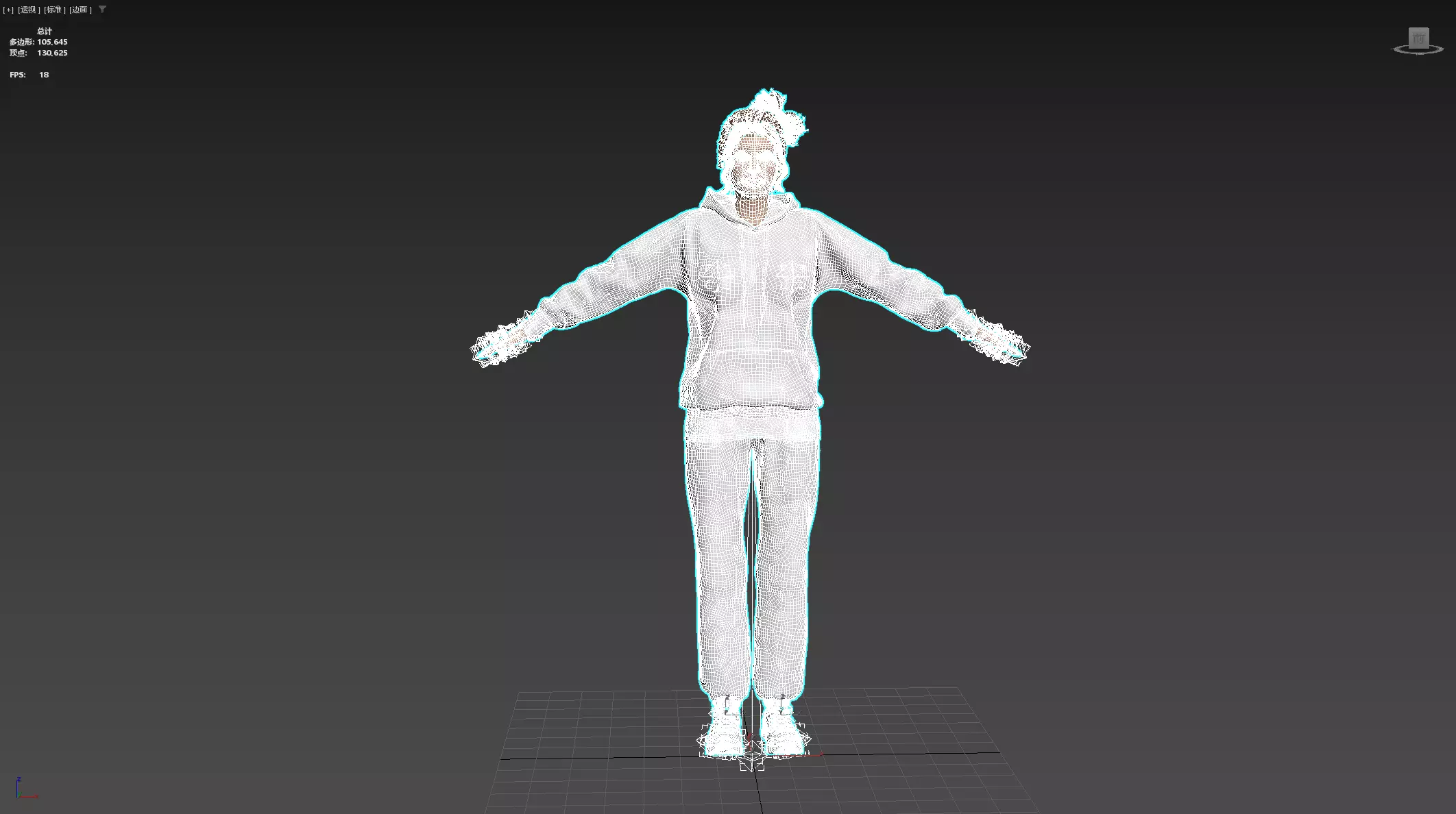Image resolution: width=1456 pixels, height=814 pixels.
Task: Open the [+] viewport general menu
Action: click(8, 10)
